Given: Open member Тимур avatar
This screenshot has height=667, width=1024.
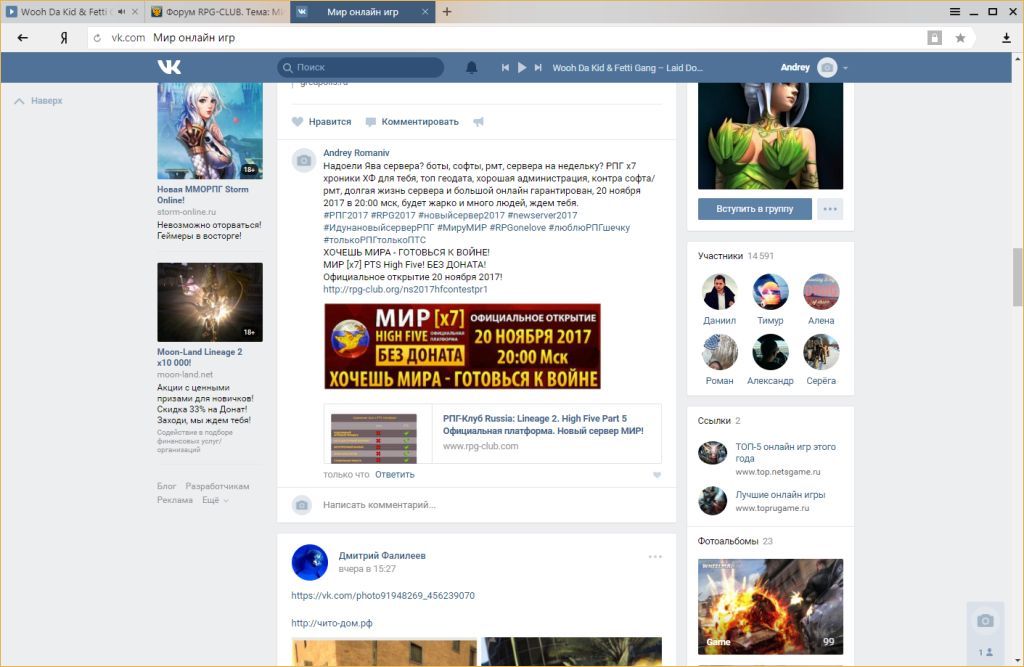Looking at the screenshot, I should (x=771, y=291).
